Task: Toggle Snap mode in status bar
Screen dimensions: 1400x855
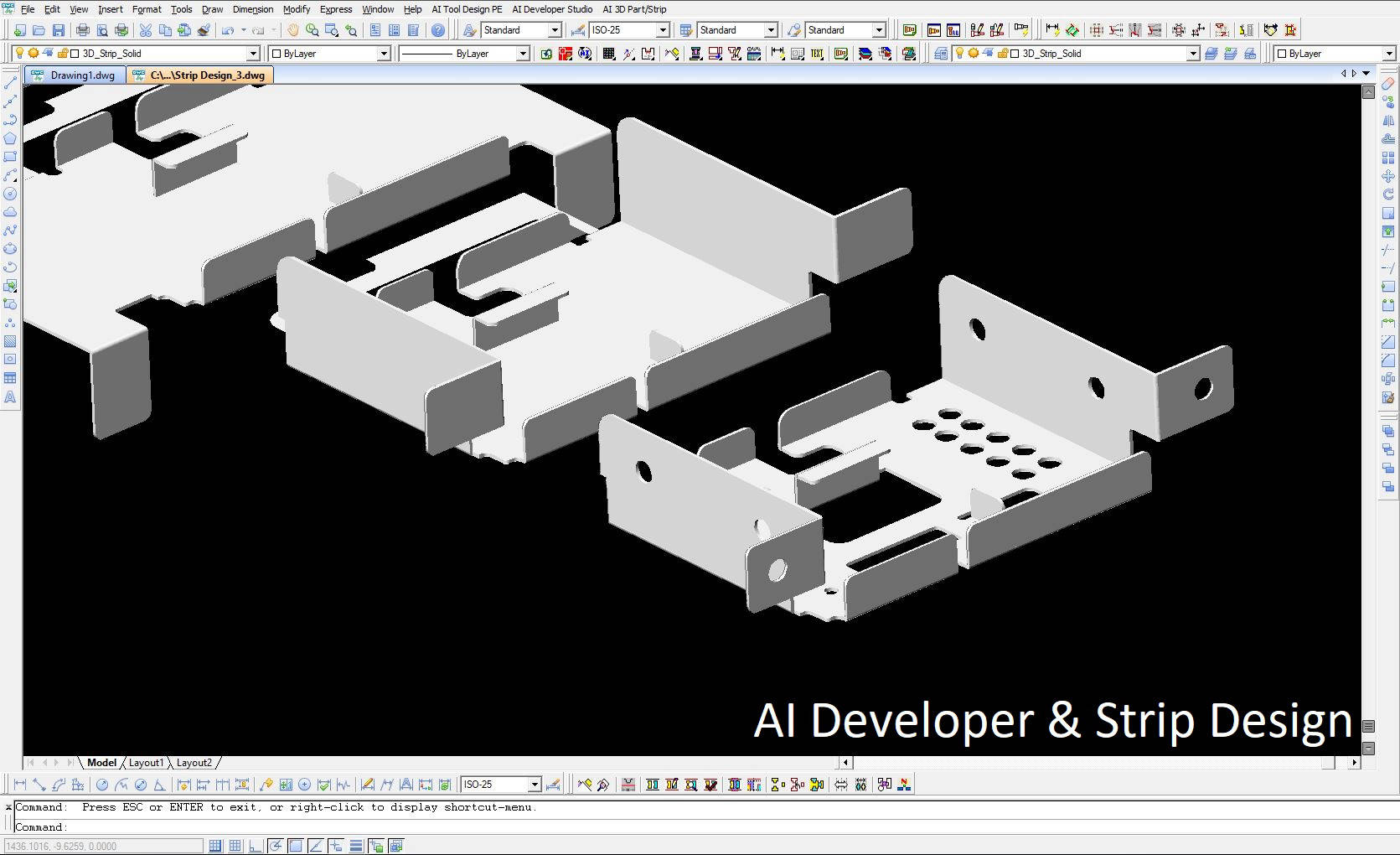Action: pos(215,846)
